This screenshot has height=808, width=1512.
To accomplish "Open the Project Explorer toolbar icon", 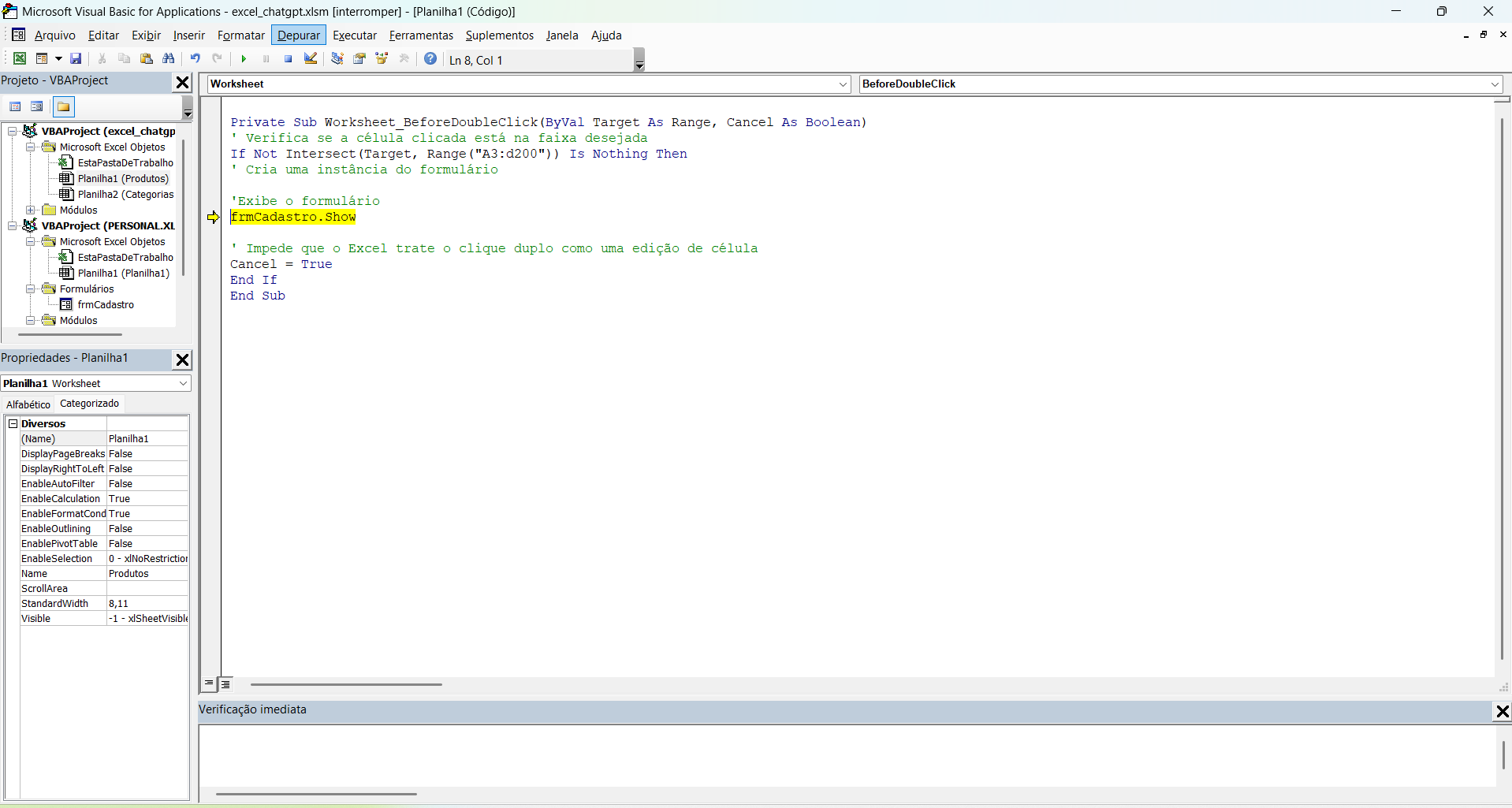I will (337, 58).
